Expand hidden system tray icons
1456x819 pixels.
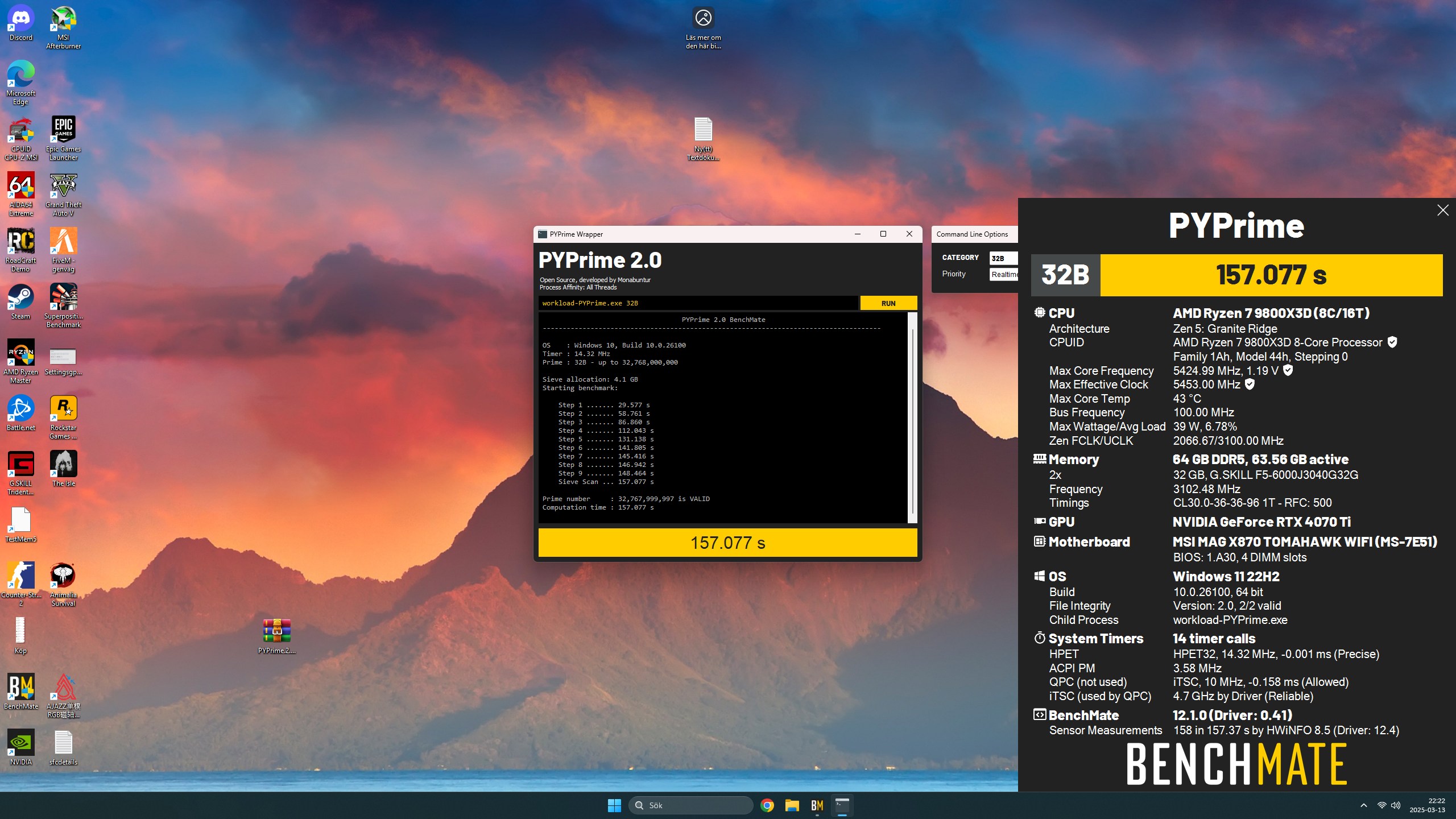click(x=1364, y=805)
